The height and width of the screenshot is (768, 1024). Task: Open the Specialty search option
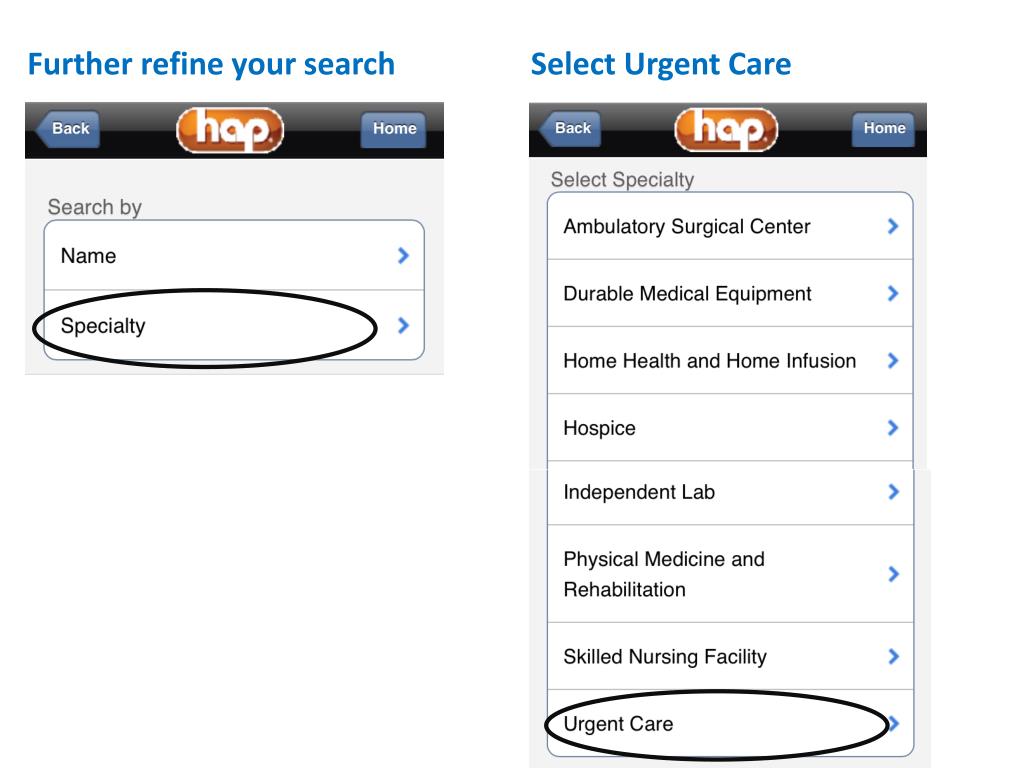(234, 325)
